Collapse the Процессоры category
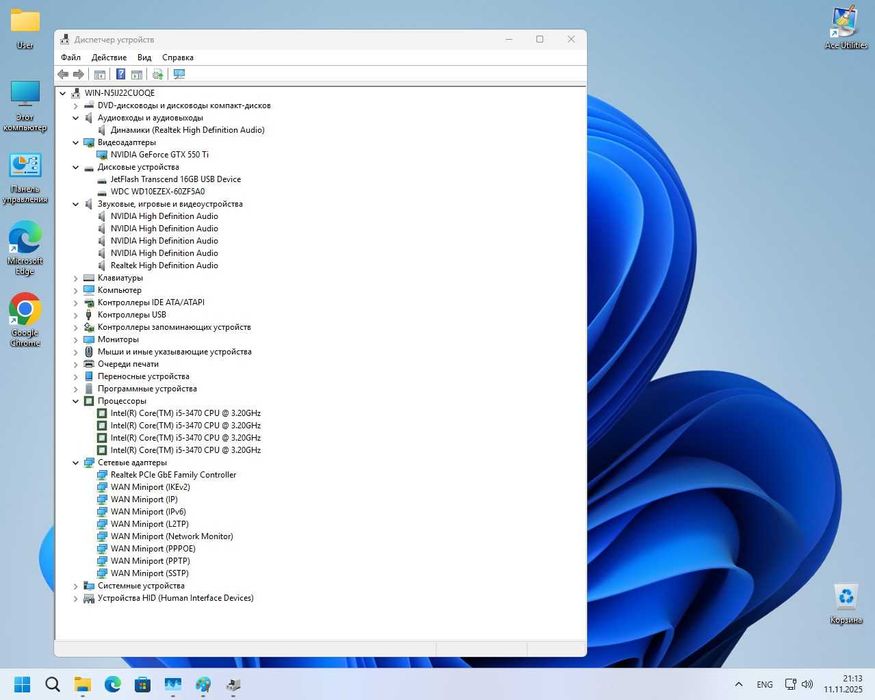875x700 pixels. tap(75, 401)
